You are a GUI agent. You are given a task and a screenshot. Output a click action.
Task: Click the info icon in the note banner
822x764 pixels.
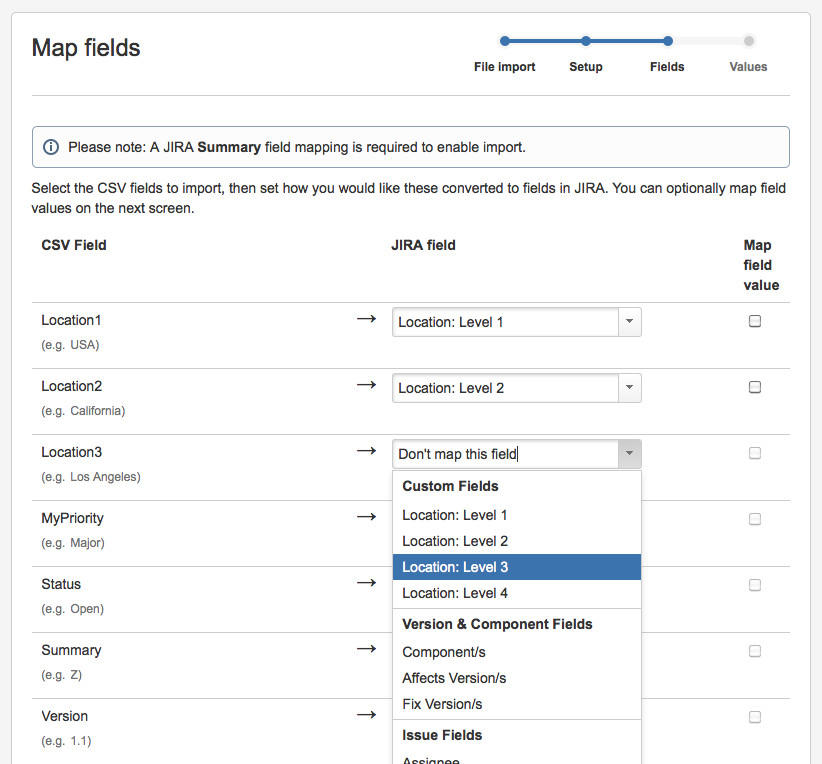pyautogui.click(x=51, y=147)
